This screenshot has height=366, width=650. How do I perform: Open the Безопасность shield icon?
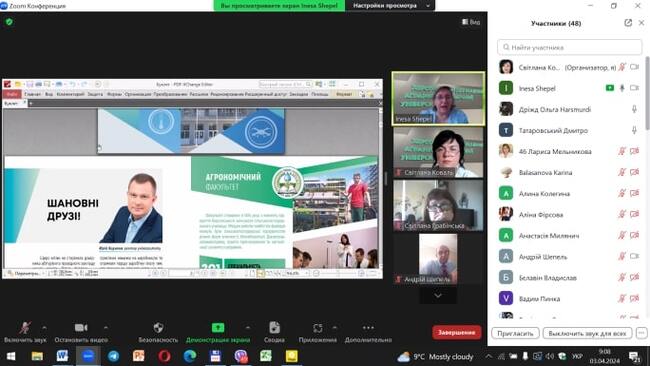(x=158, y=327)
